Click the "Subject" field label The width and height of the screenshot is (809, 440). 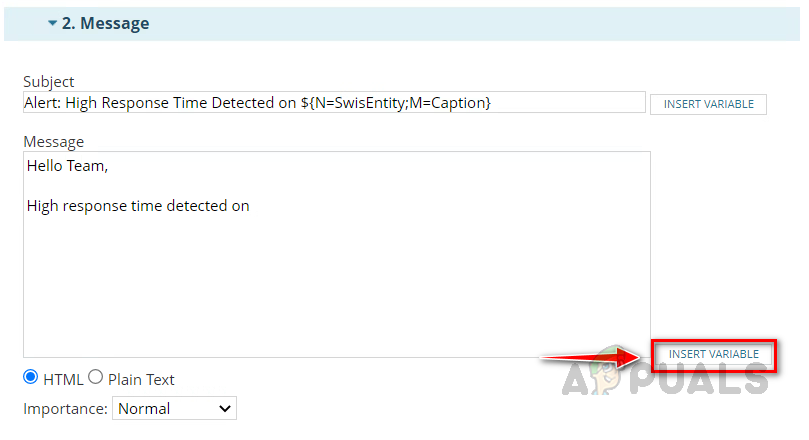[49, 82]
